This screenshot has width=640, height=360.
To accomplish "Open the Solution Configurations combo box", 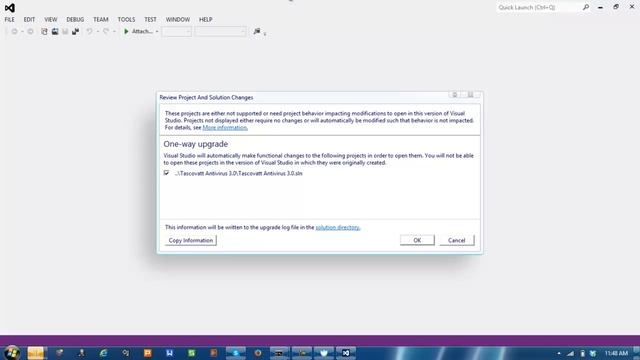I will pos(176,31).
